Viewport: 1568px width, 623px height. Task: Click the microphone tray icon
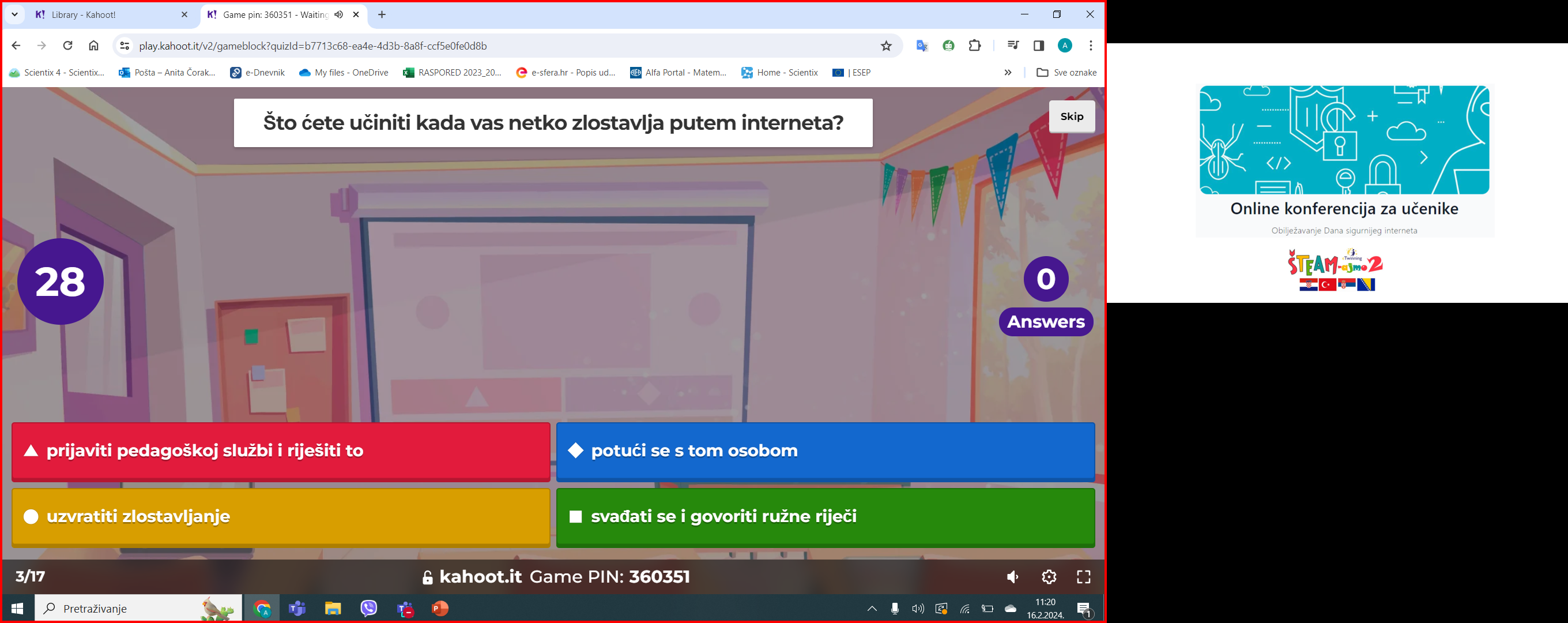pos(895,609)
